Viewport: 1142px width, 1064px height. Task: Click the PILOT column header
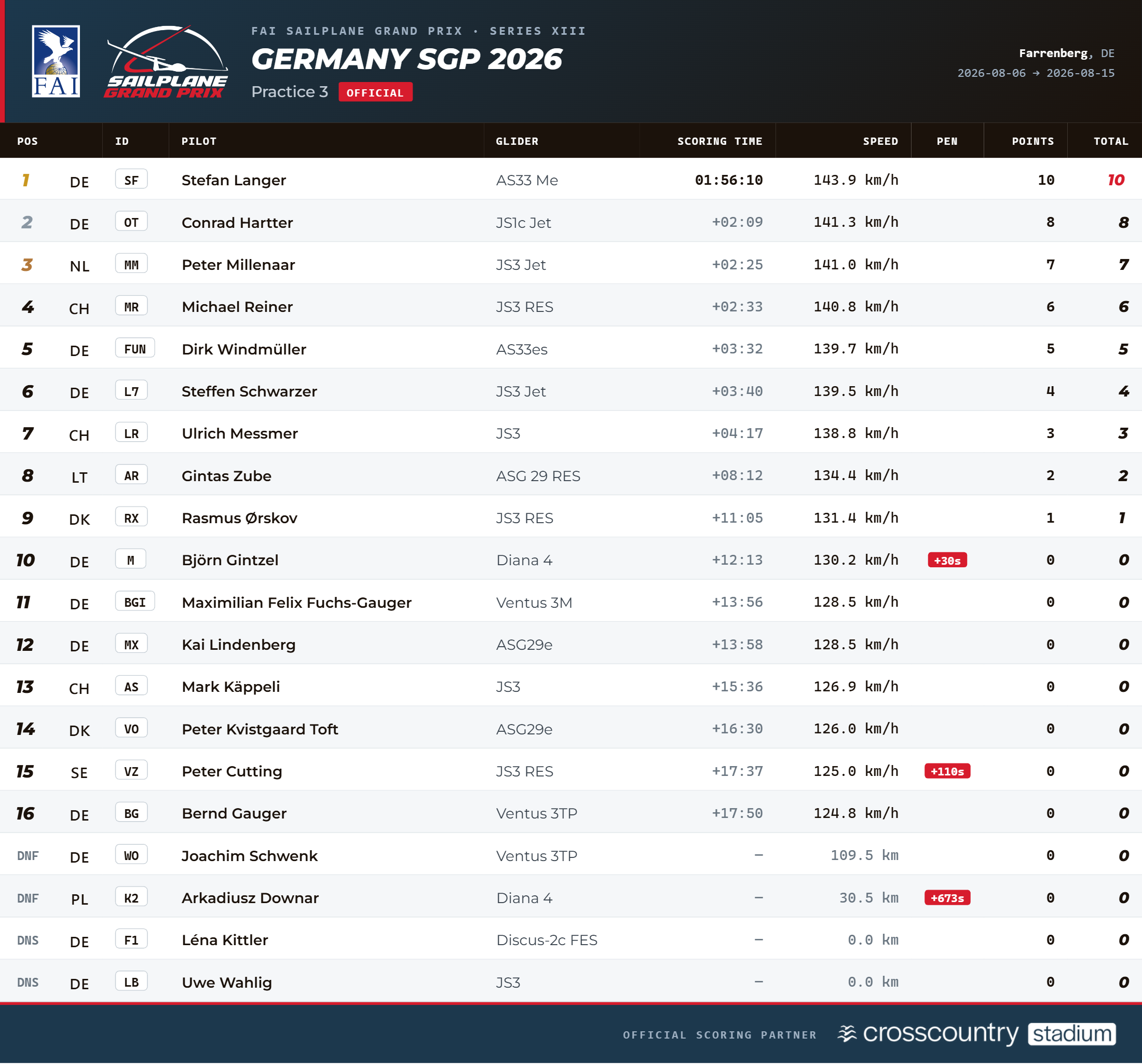[199, 141]
